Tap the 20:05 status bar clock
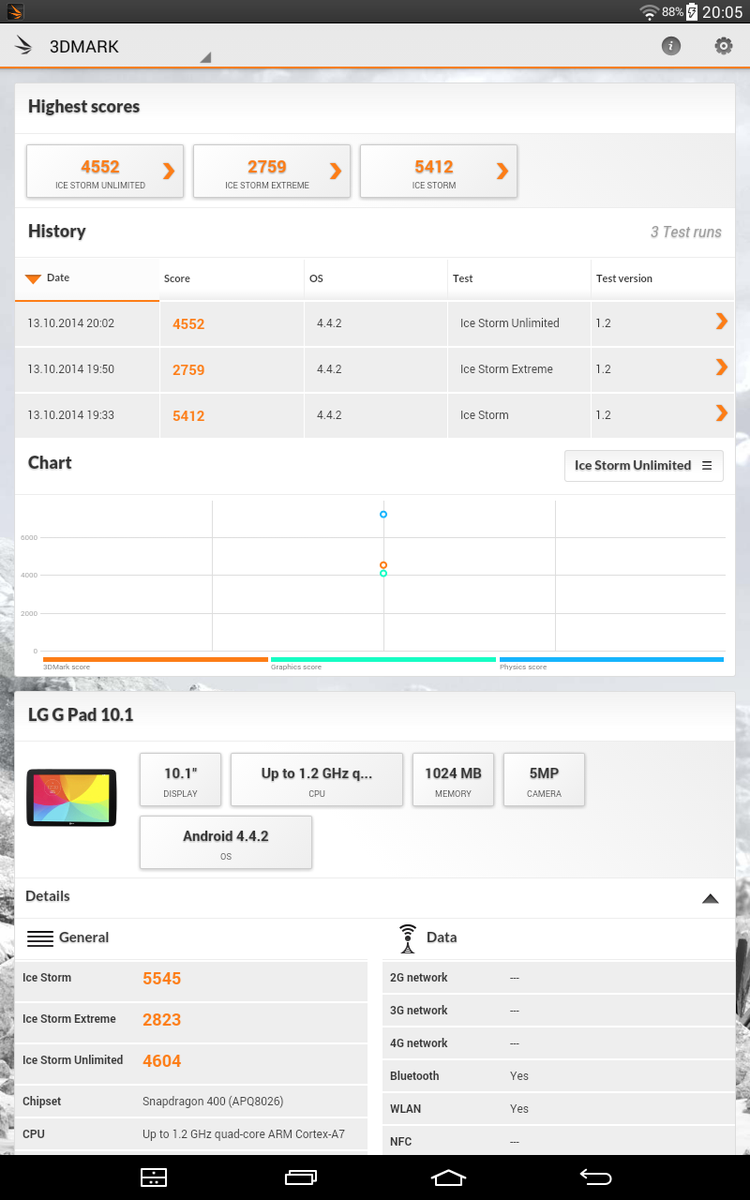The image size is (750, 1200). pos(722,12)
